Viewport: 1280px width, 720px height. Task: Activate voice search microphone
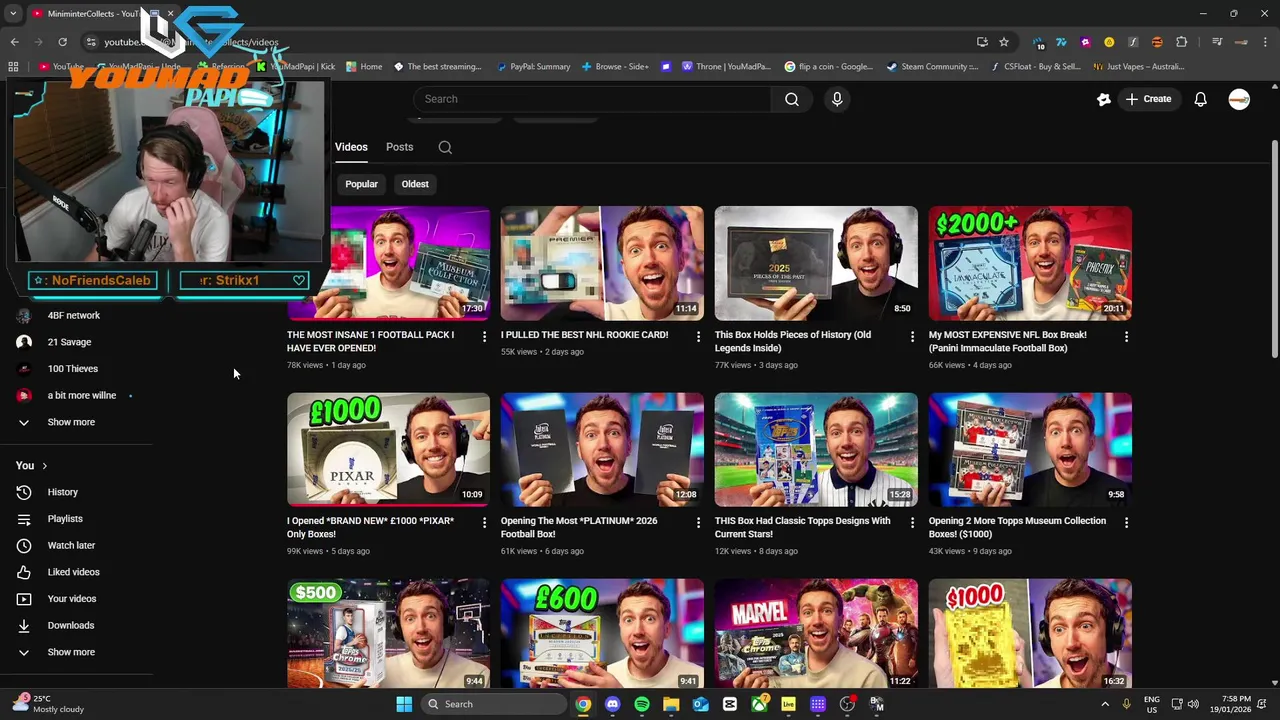[837, 99]
